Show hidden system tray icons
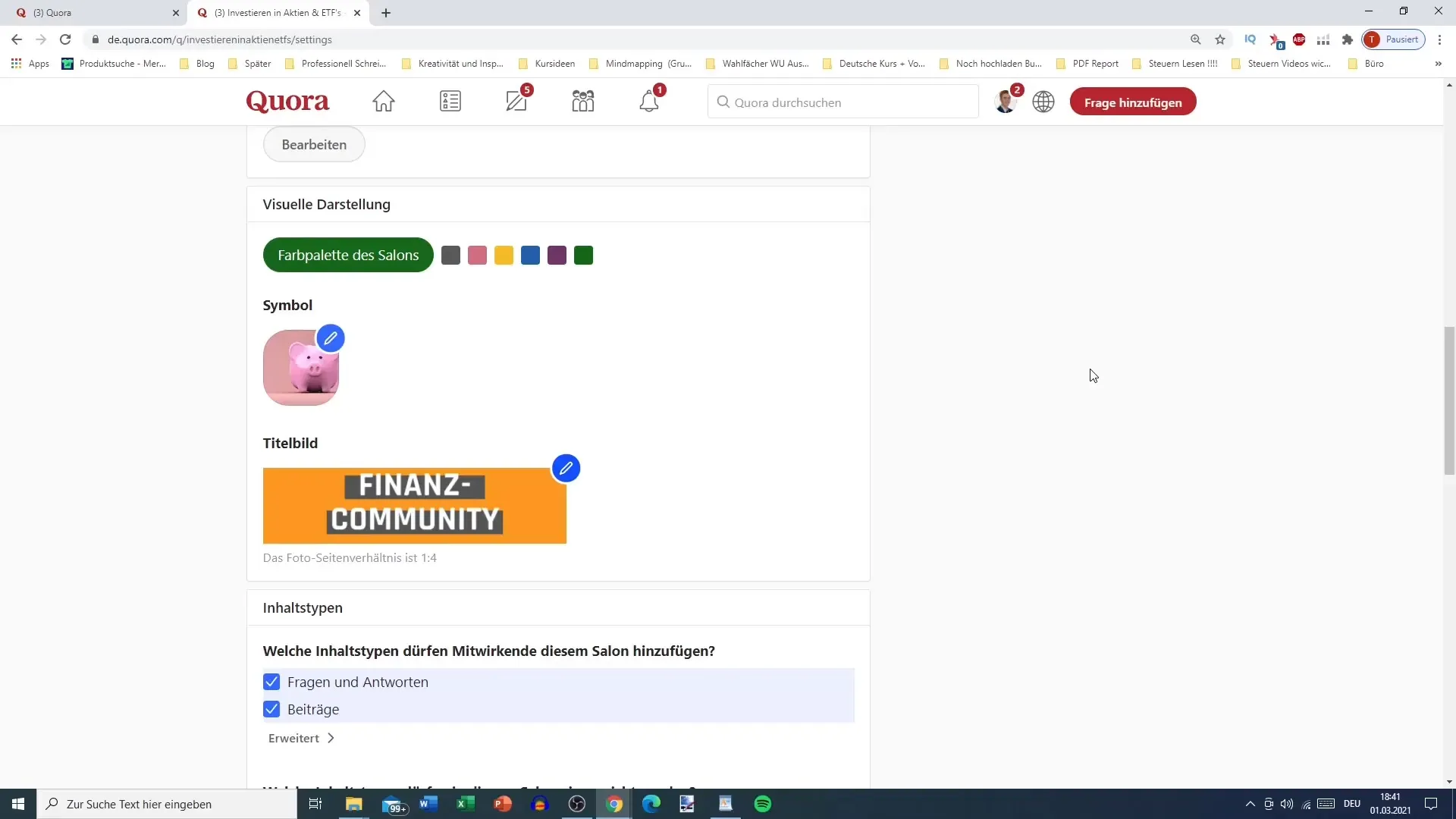Screen dimensions: 1456x819 (x=1250, y=804)
